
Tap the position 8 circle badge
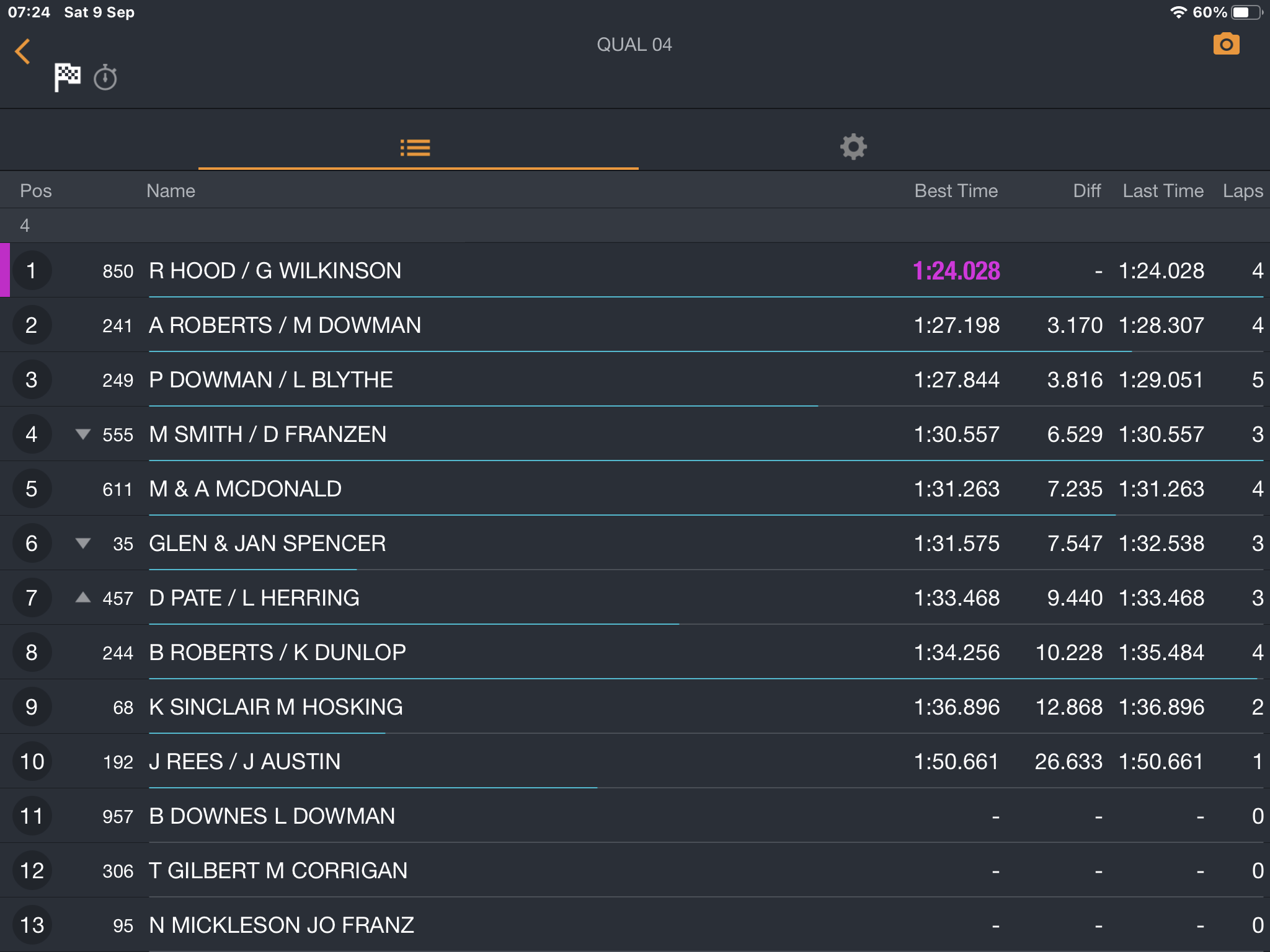[32, 652]
